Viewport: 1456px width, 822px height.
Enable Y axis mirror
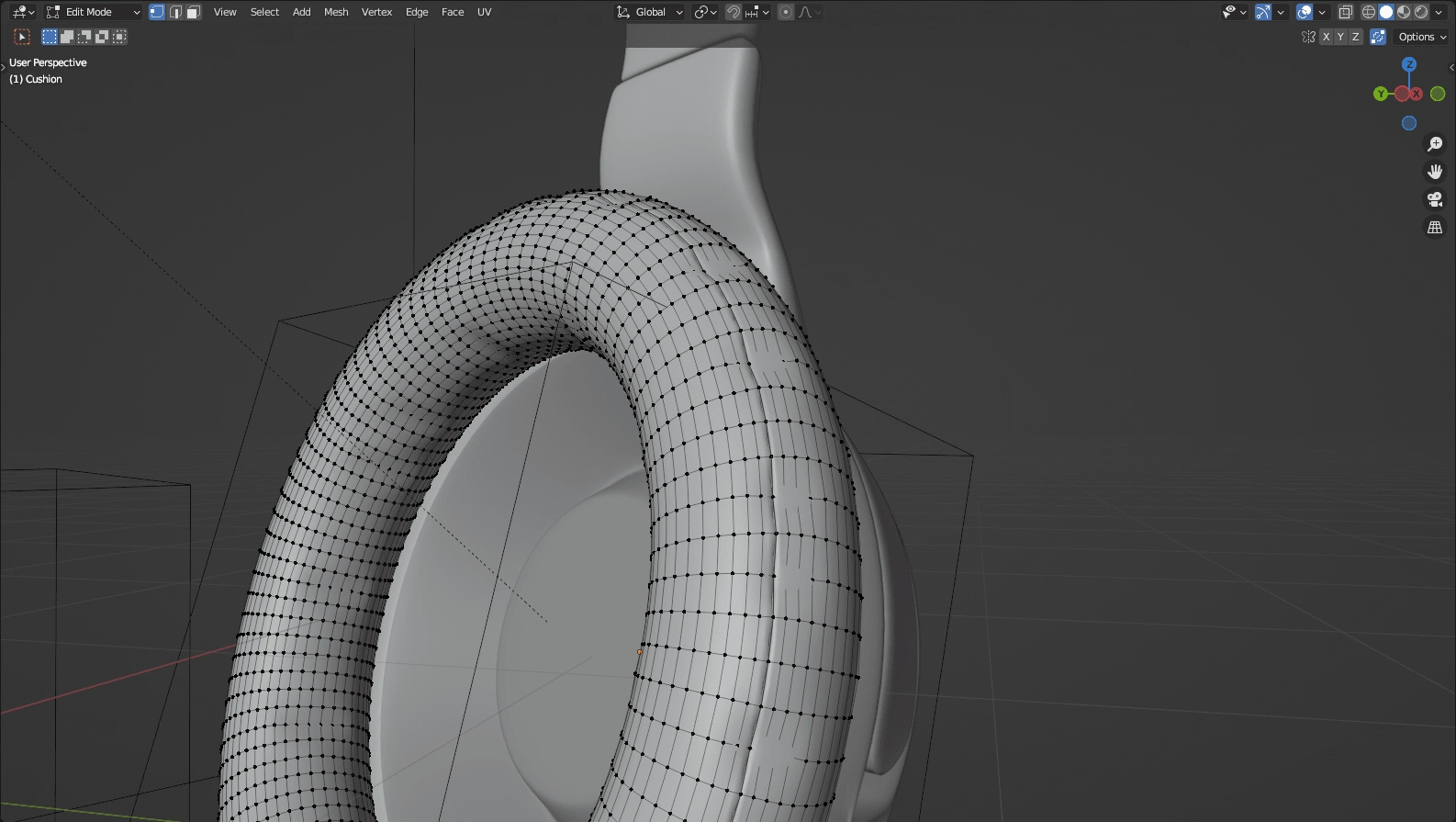coord(1340,37)
